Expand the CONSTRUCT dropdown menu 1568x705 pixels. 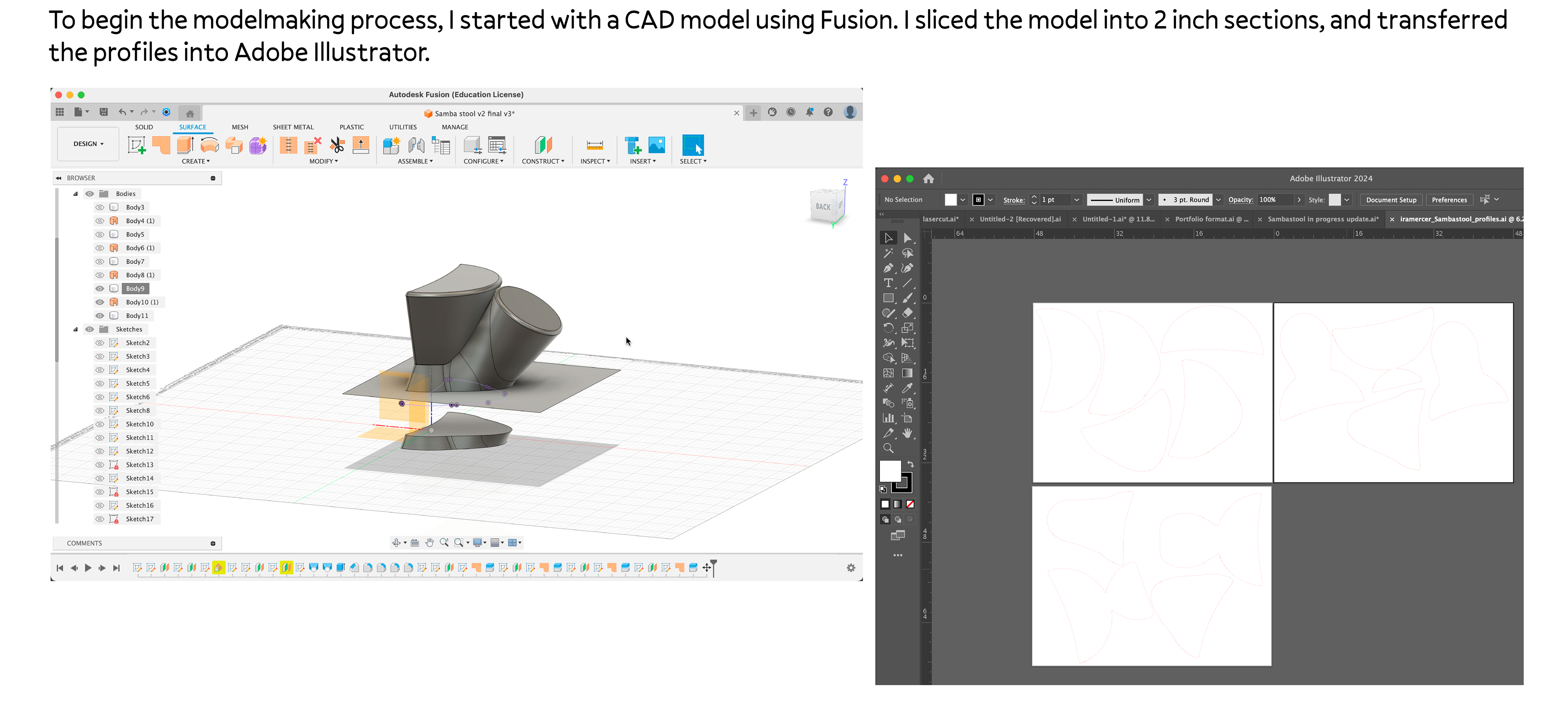coord(542,161)
